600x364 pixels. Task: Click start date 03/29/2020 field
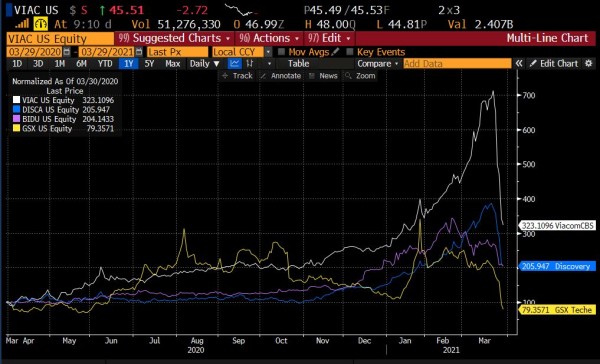pos(35,52)
